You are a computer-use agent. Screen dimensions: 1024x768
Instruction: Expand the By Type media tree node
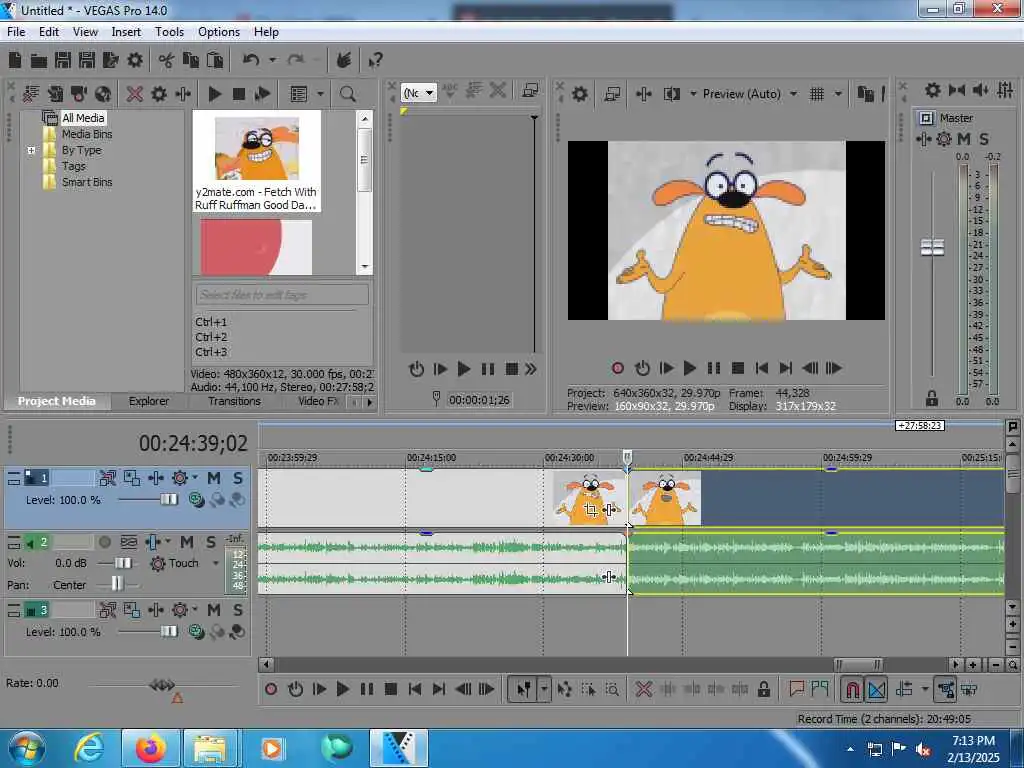(31, 150)
